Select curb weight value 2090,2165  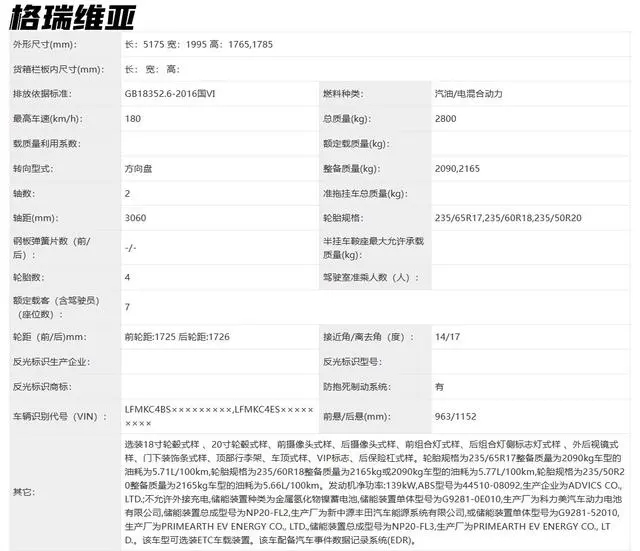457,169
